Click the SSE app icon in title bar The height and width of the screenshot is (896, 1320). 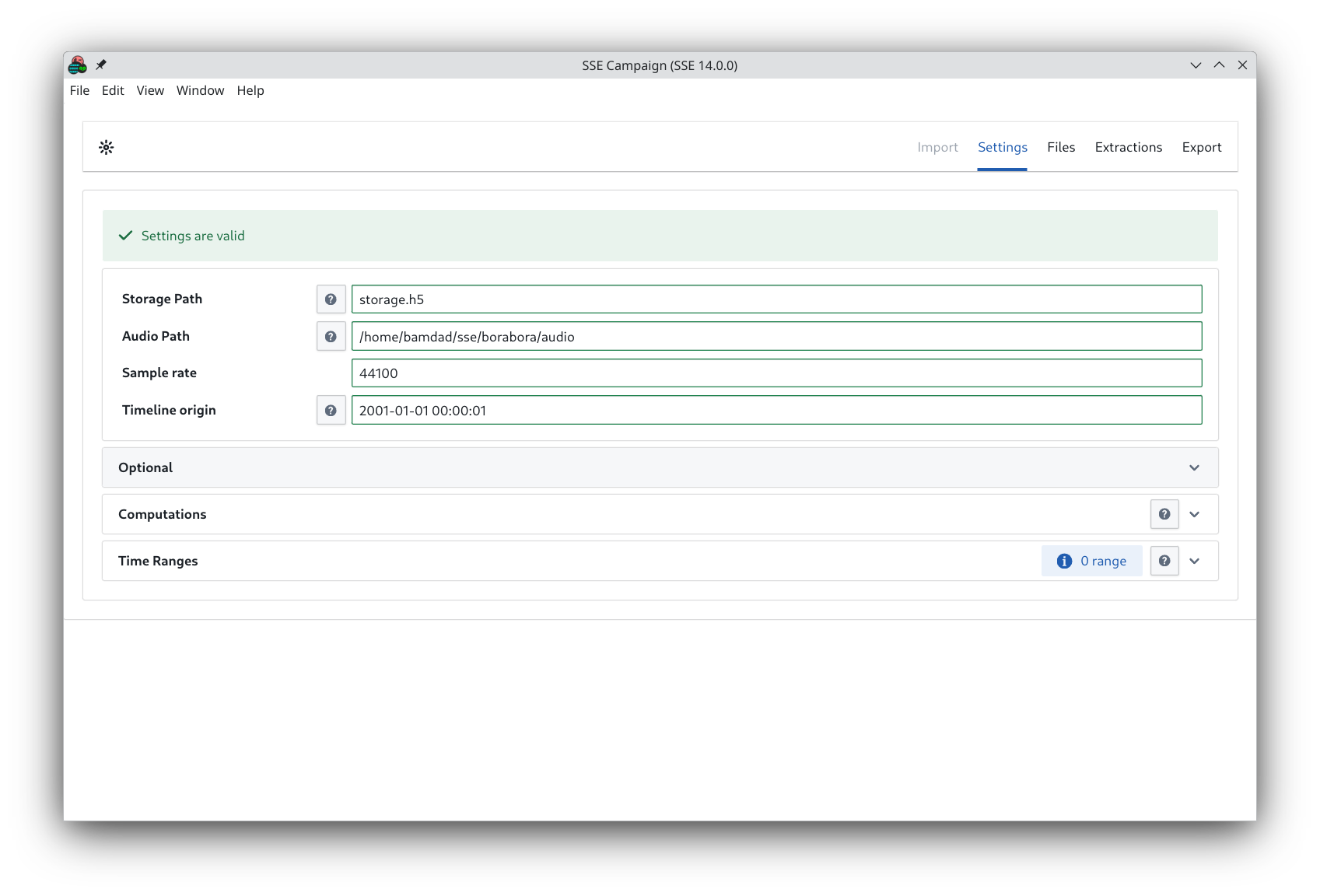point(78,65)
